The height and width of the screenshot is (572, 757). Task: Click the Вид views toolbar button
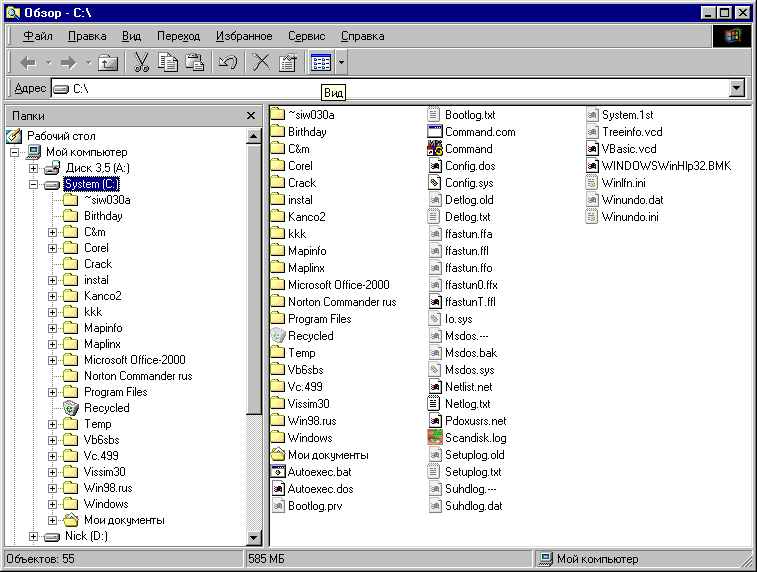320,63
